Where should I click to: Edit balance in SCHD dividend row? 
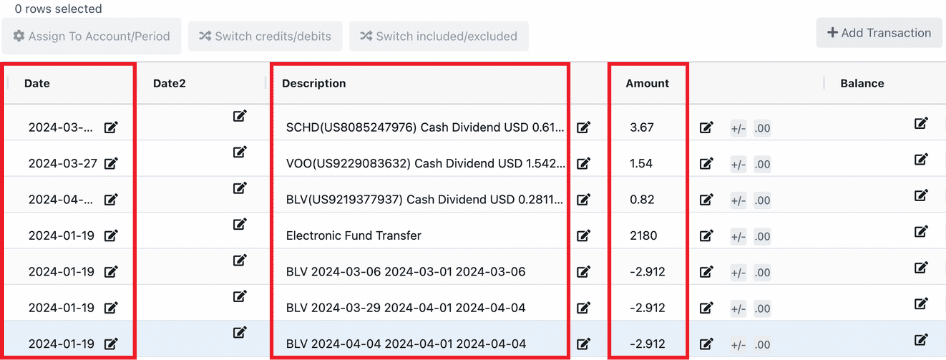(921, 123)
